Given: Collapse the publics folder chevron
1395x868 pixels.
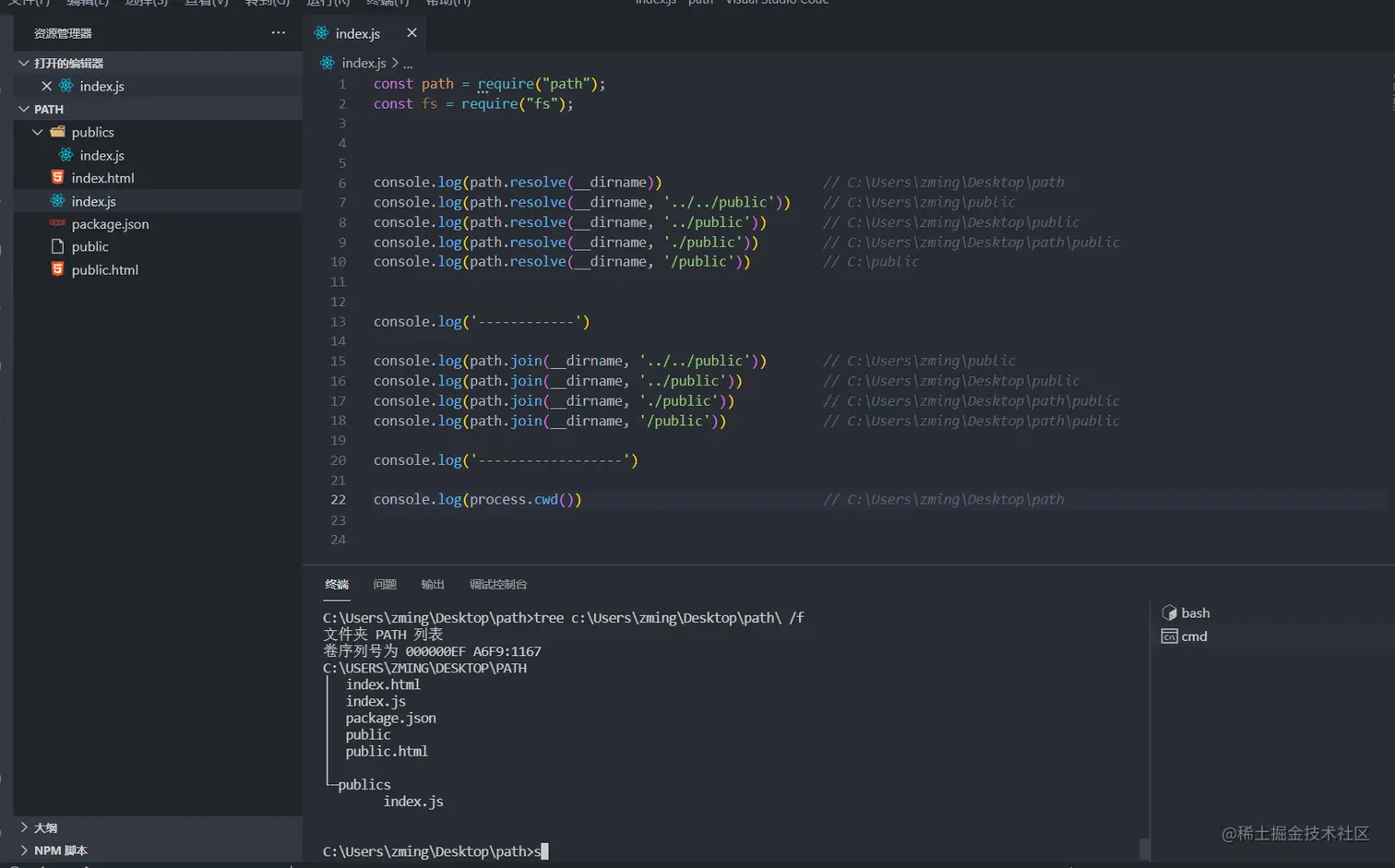Looking at the screenshot, I should [38, 132].
